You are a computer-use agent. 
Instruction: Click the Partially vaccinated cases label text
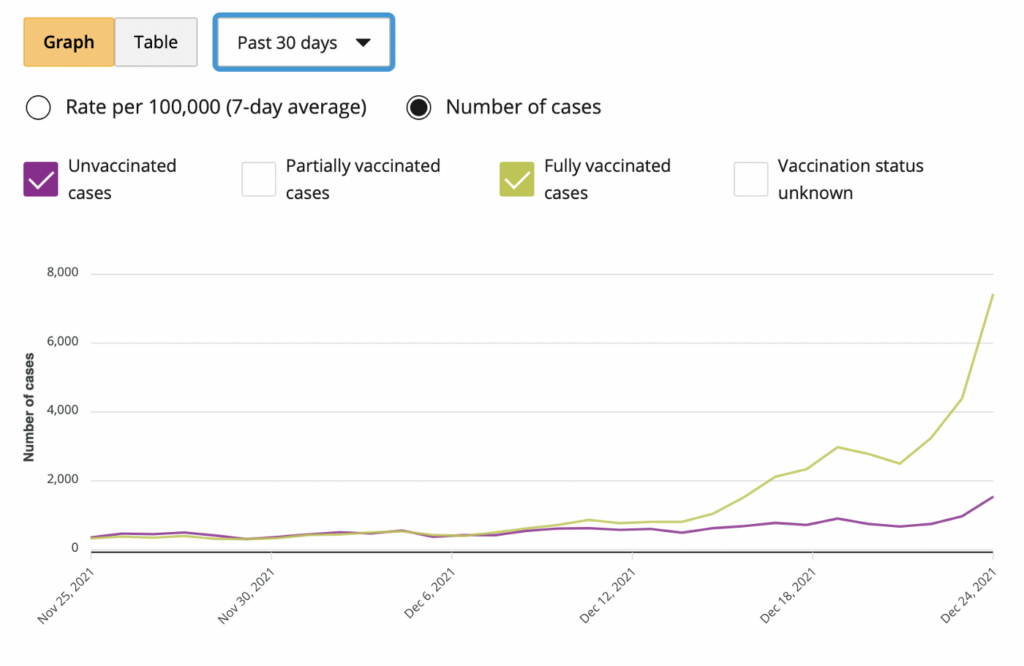coord(362,179)
